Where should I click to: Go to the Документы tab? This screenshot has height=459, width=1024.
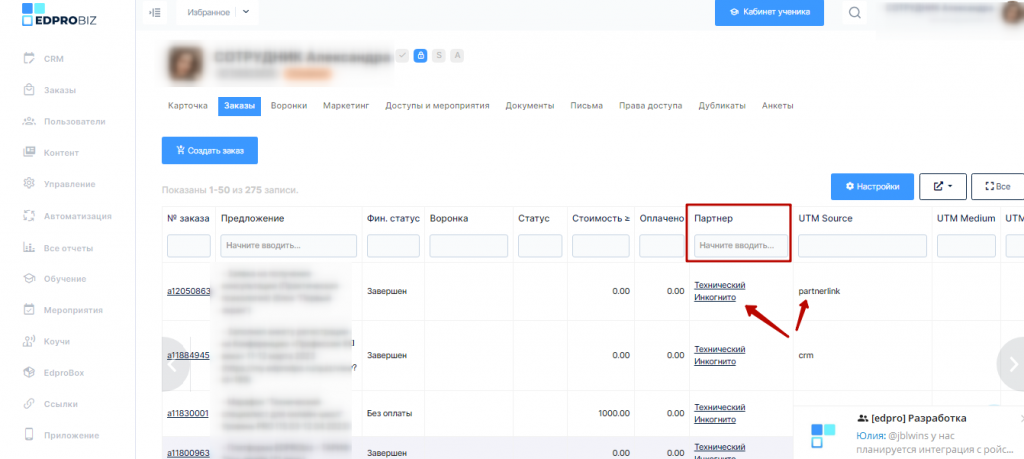click(x=530, y=106)
